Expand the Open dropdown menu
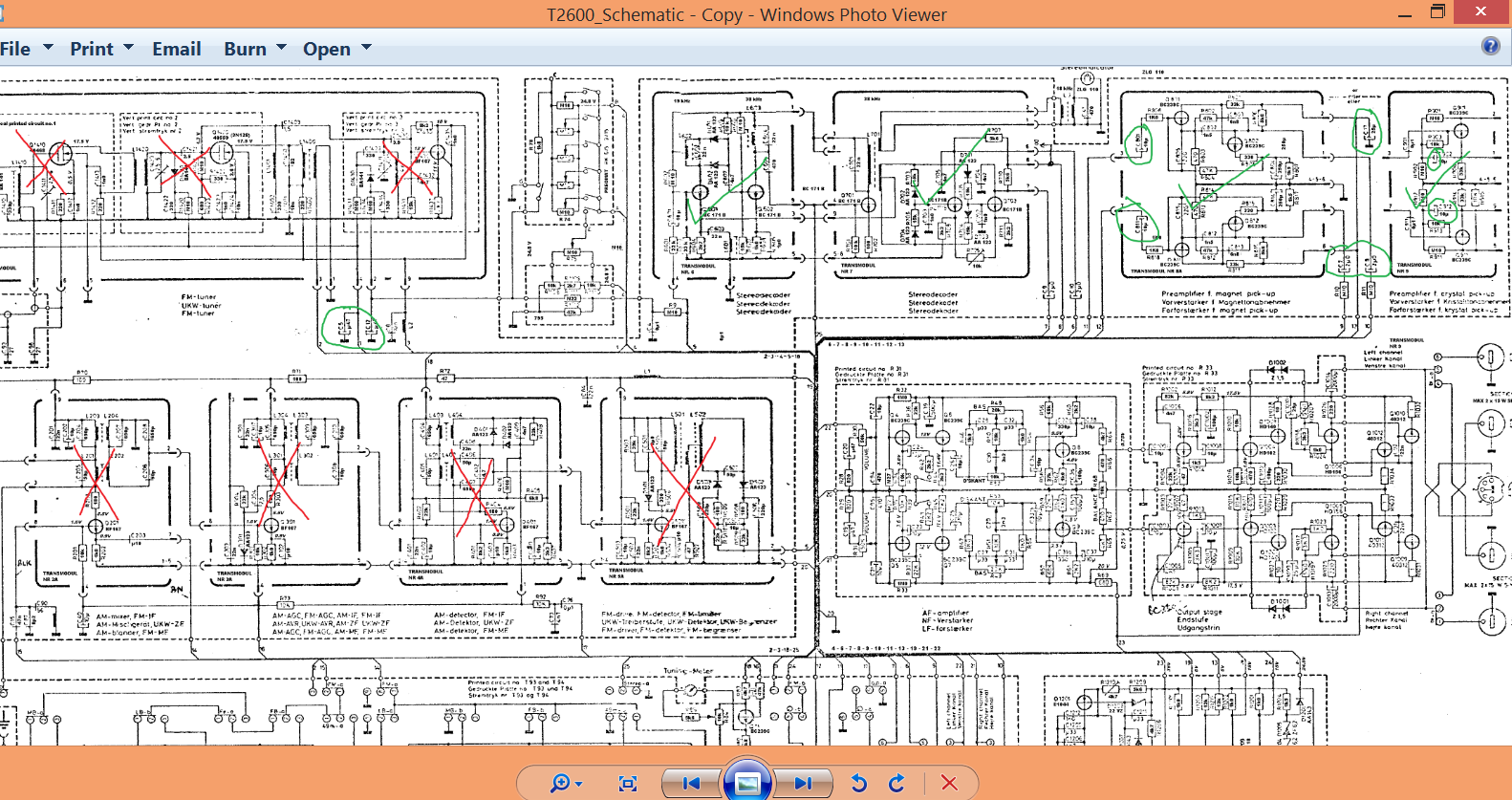1512x800 pixels. click(336, 49)
